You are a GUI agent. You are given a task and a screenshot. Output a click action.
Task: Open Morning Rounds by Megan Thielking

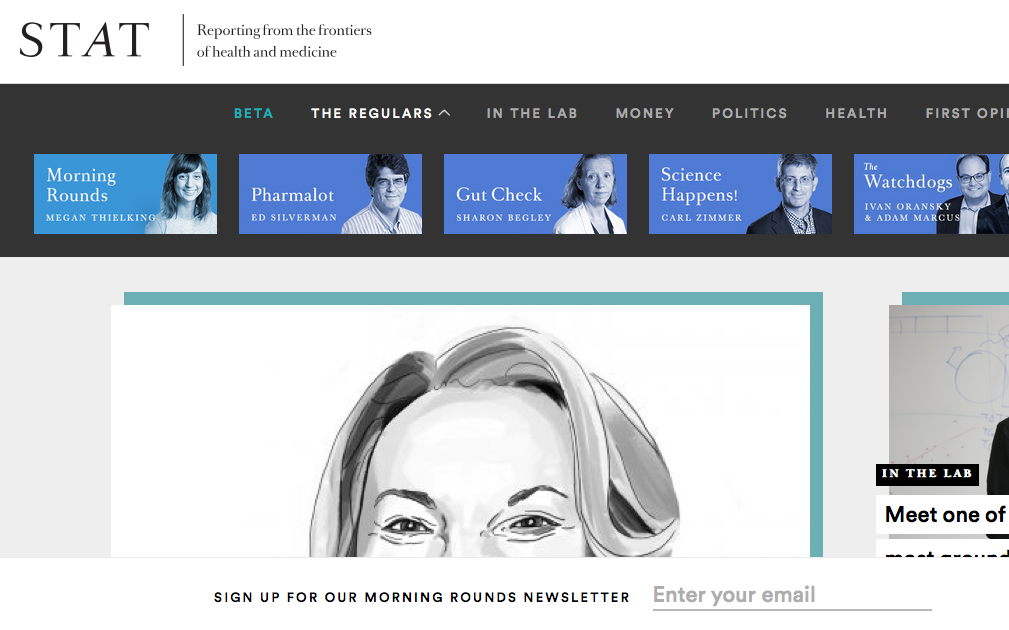pyautogui.click(x=125, y=194)
